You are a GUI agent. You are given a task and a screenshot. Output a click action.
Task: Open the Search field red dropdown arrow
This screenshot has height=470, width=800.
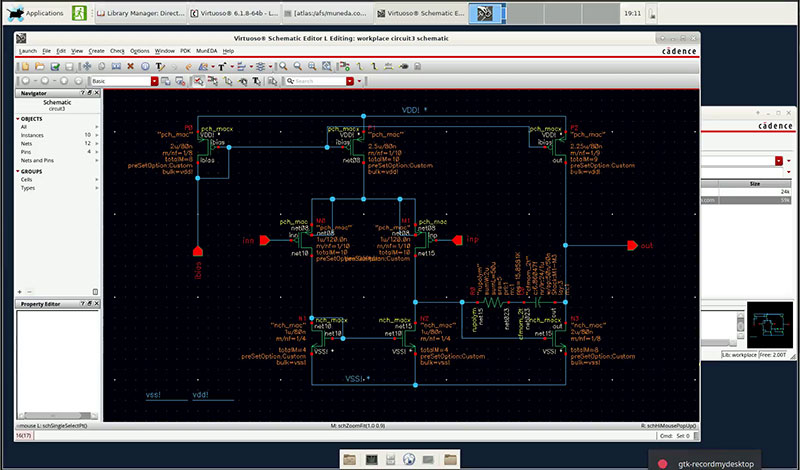tap(350, 81)
